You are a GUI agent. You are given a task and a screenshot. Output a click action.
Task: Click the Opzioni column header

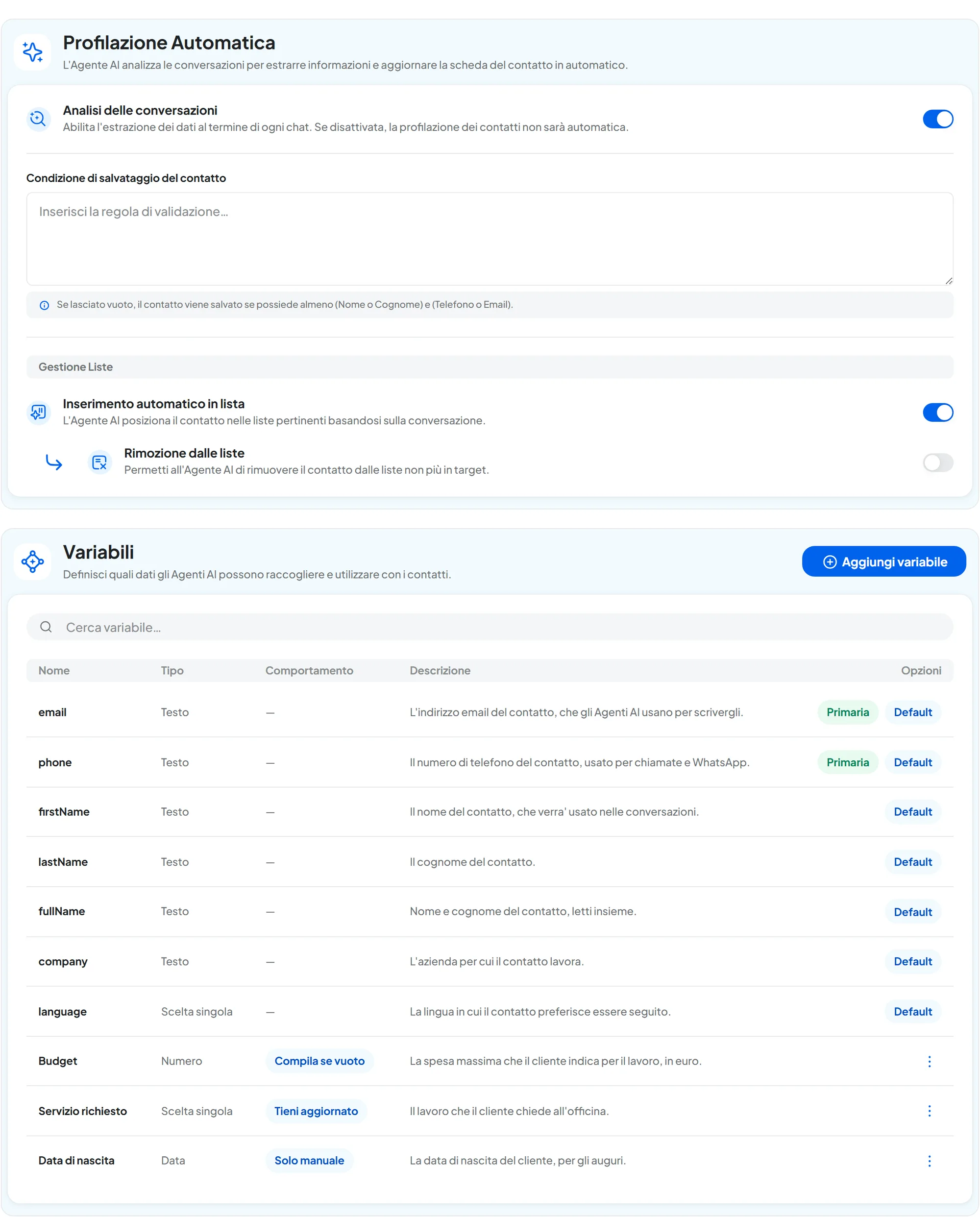(x=921, y=671)
